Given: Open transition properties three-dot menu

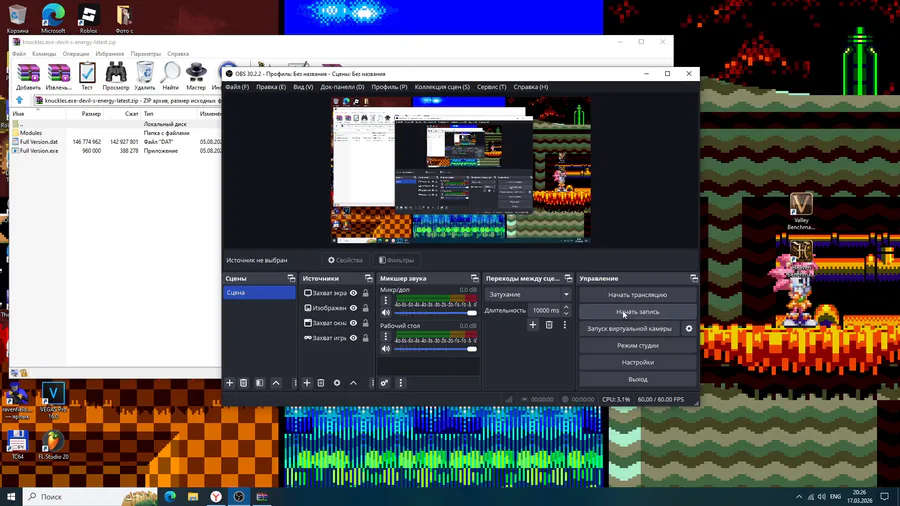Looking at the screenshot, I should (565, 325).
